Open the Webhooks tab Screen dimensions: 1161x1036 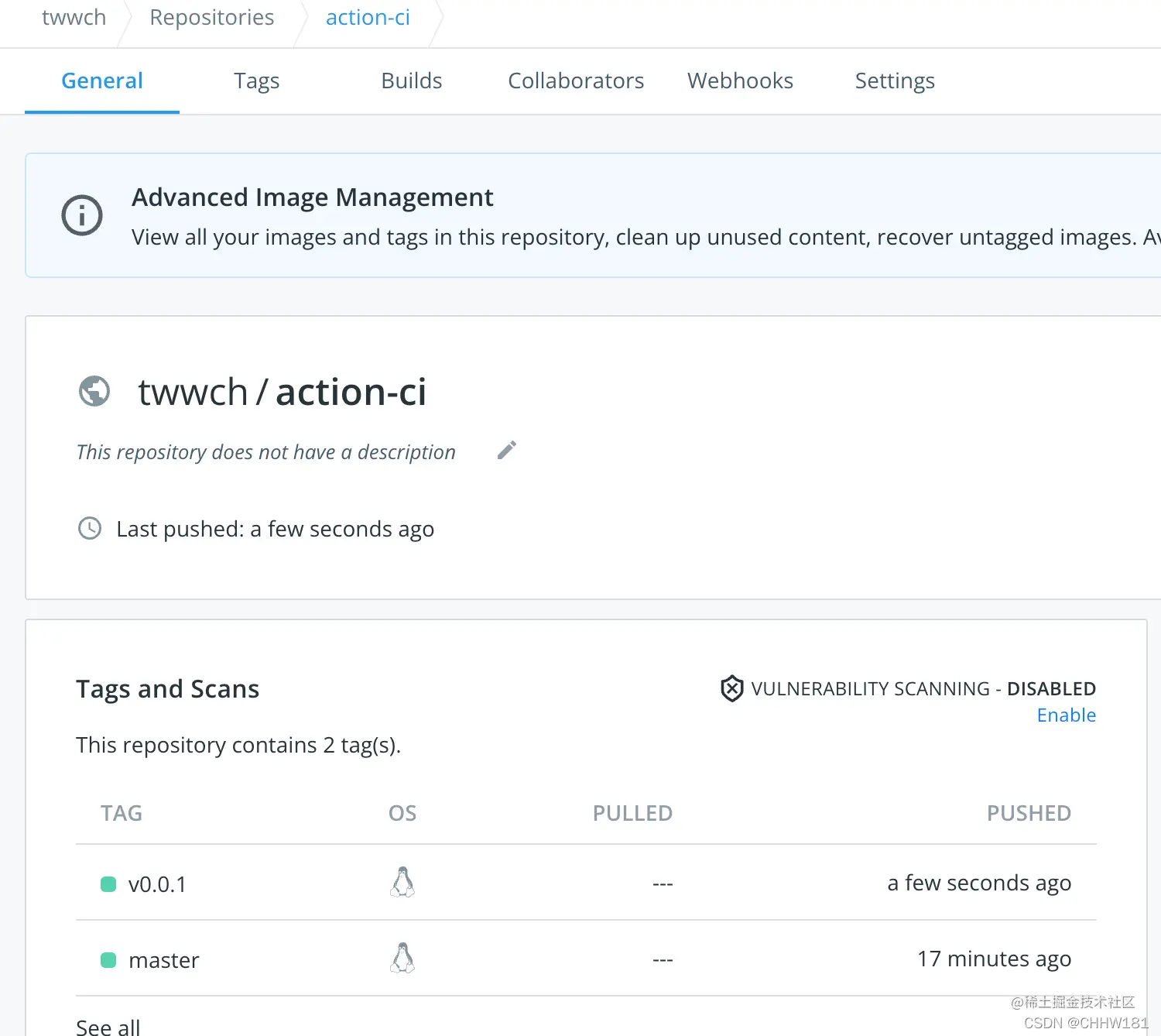[x=740, y=81]
